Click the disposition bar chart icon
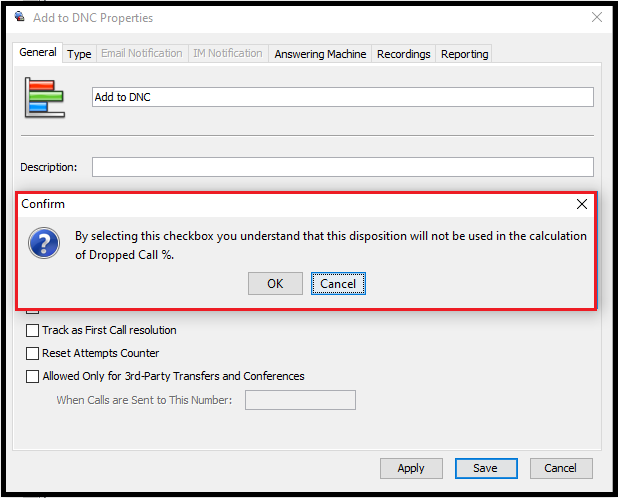This screenshot has height=498, width=618. pos(45,97)
